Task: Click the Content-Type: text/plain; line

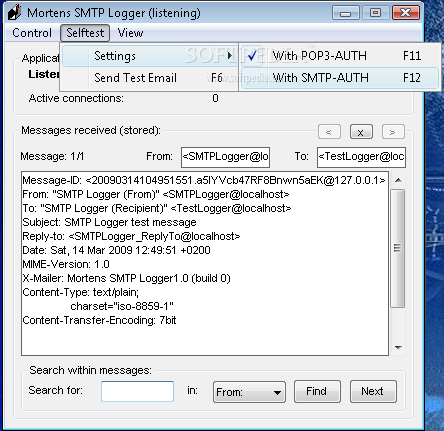Action: coord(81,292)
